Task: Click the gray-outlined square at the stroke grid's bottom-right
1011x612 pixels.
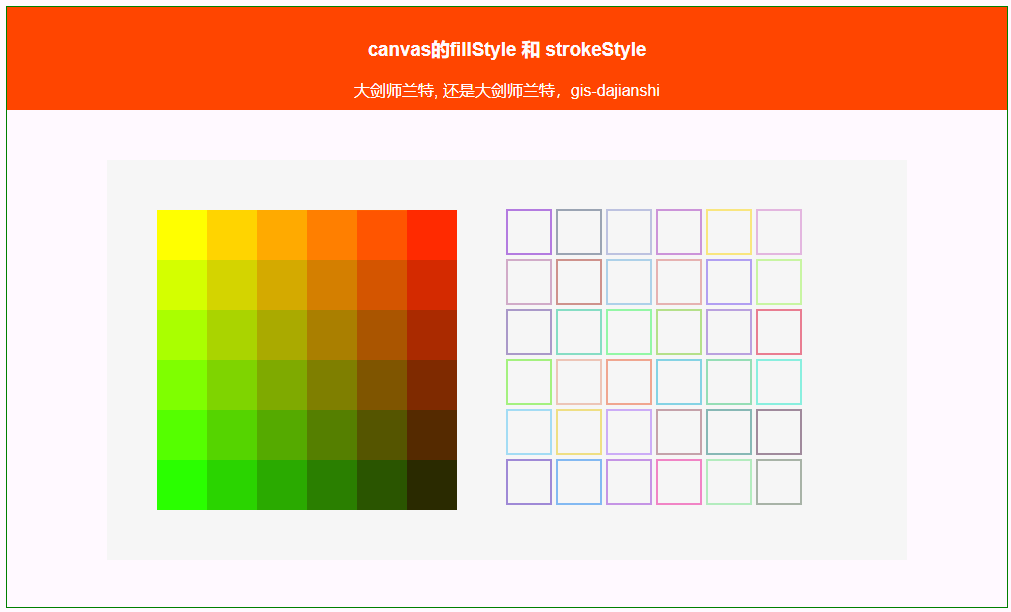Action: (778, 482)
